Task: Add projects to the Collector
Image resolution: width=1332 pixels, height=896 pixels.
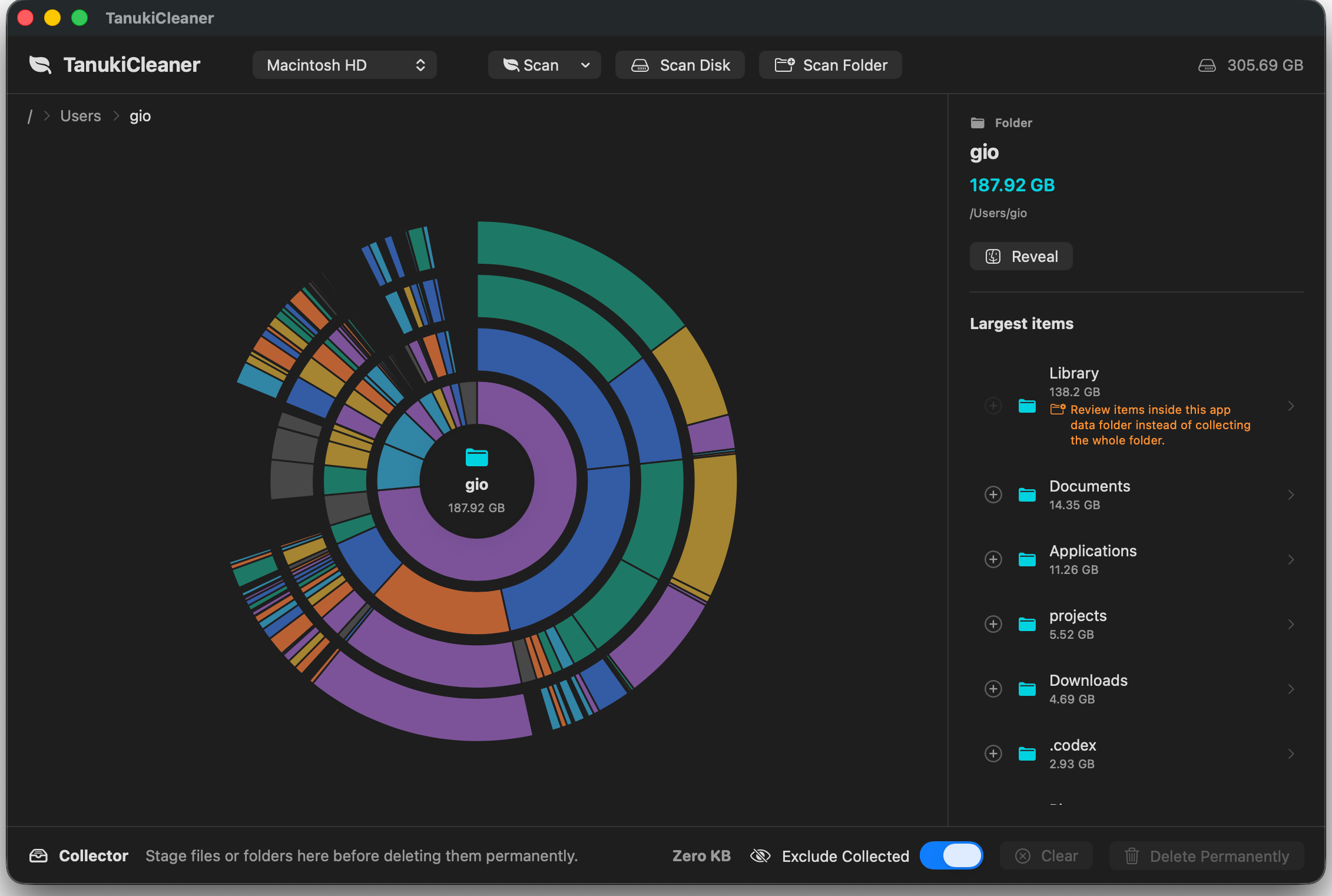Action: click(x=993, y=624)
